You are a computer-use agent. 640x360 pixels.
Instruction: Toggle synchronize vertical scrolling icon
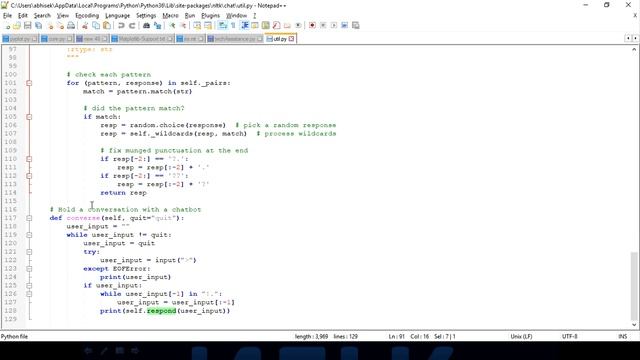click(x=197, y=25)
